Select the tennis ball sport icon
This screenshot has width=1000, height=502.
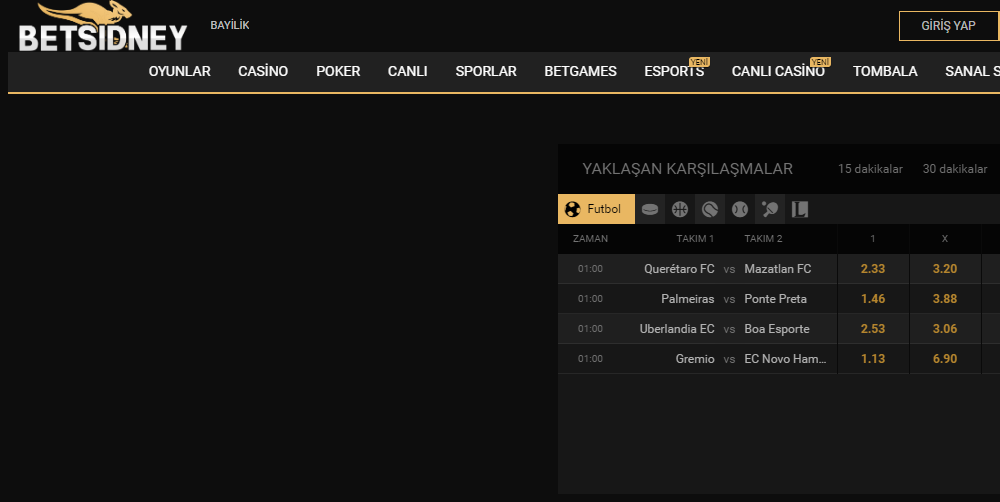pos(710,209)
